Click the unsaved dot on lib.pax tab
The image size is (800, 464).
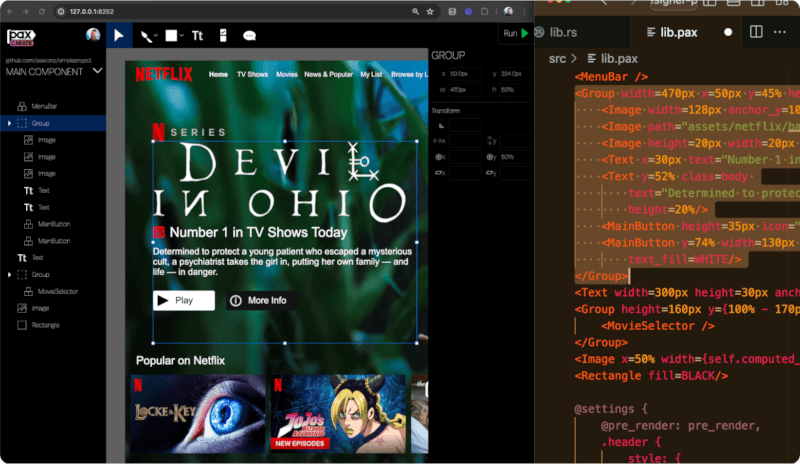click(x=728, y=32)
